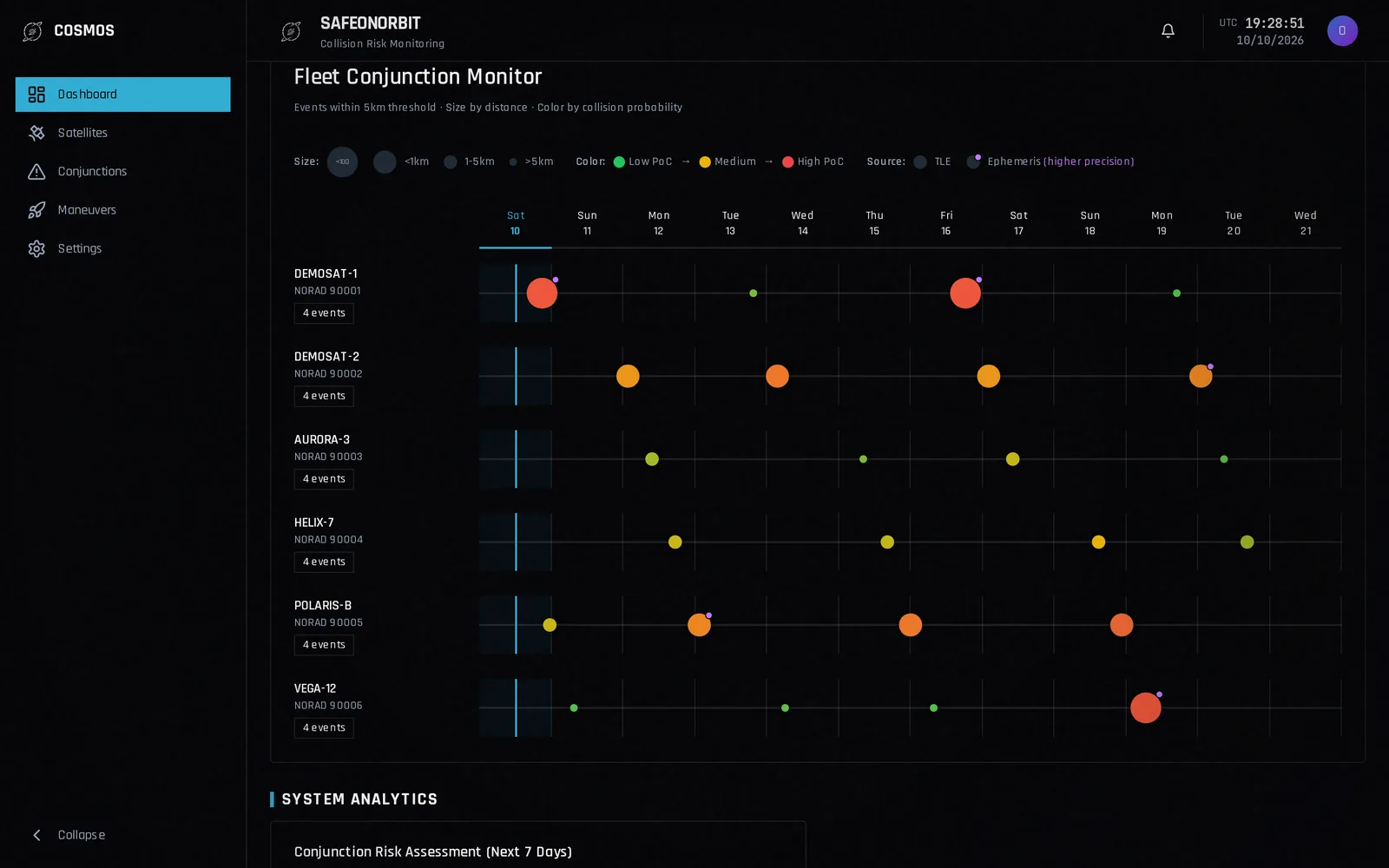Select HELIX-7 yellow event on Sun 18
This screenshot has height=868, width=1389.
coord(1098,542)
